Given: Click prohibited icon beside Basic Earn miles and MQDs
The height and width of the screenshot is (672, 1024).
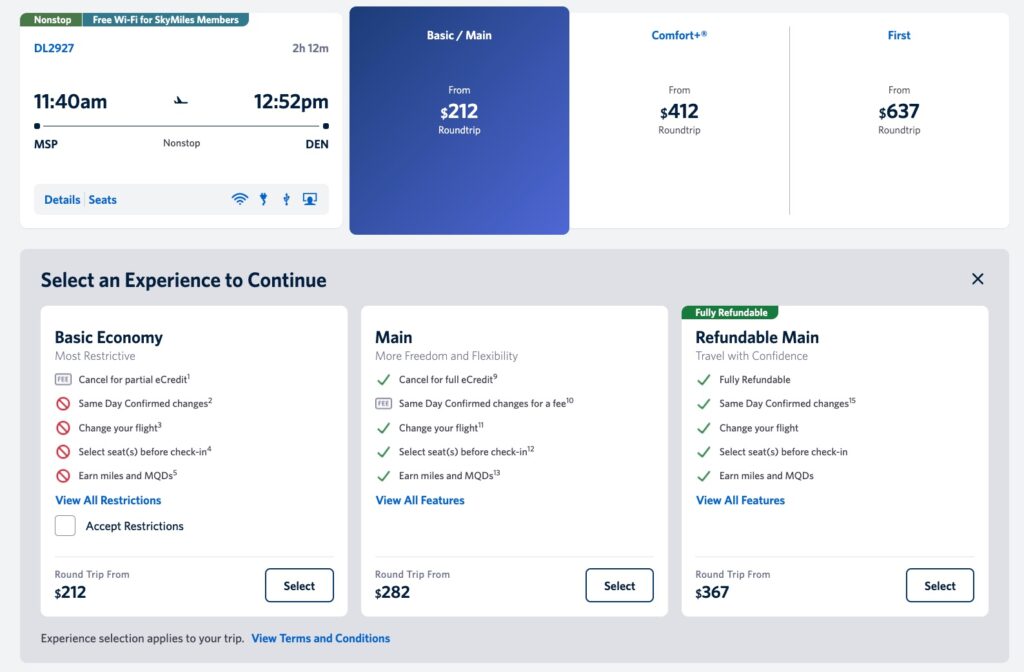Looking at the screenshot, I should pyautogui.click(x=63, y=476).
